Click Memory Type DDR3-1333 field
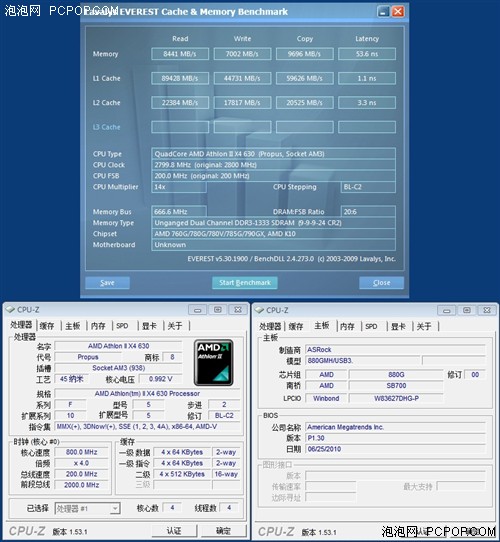 coord(274,223)
